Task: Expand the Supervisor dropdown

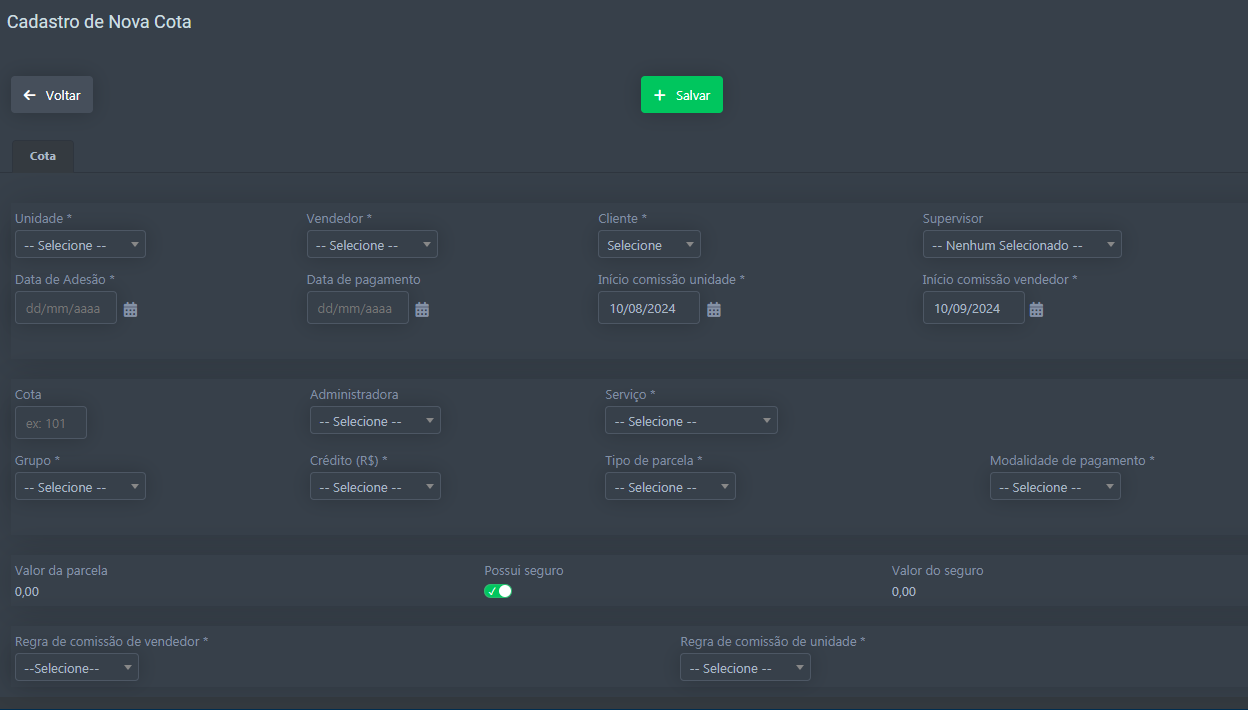Action: 1021,245
